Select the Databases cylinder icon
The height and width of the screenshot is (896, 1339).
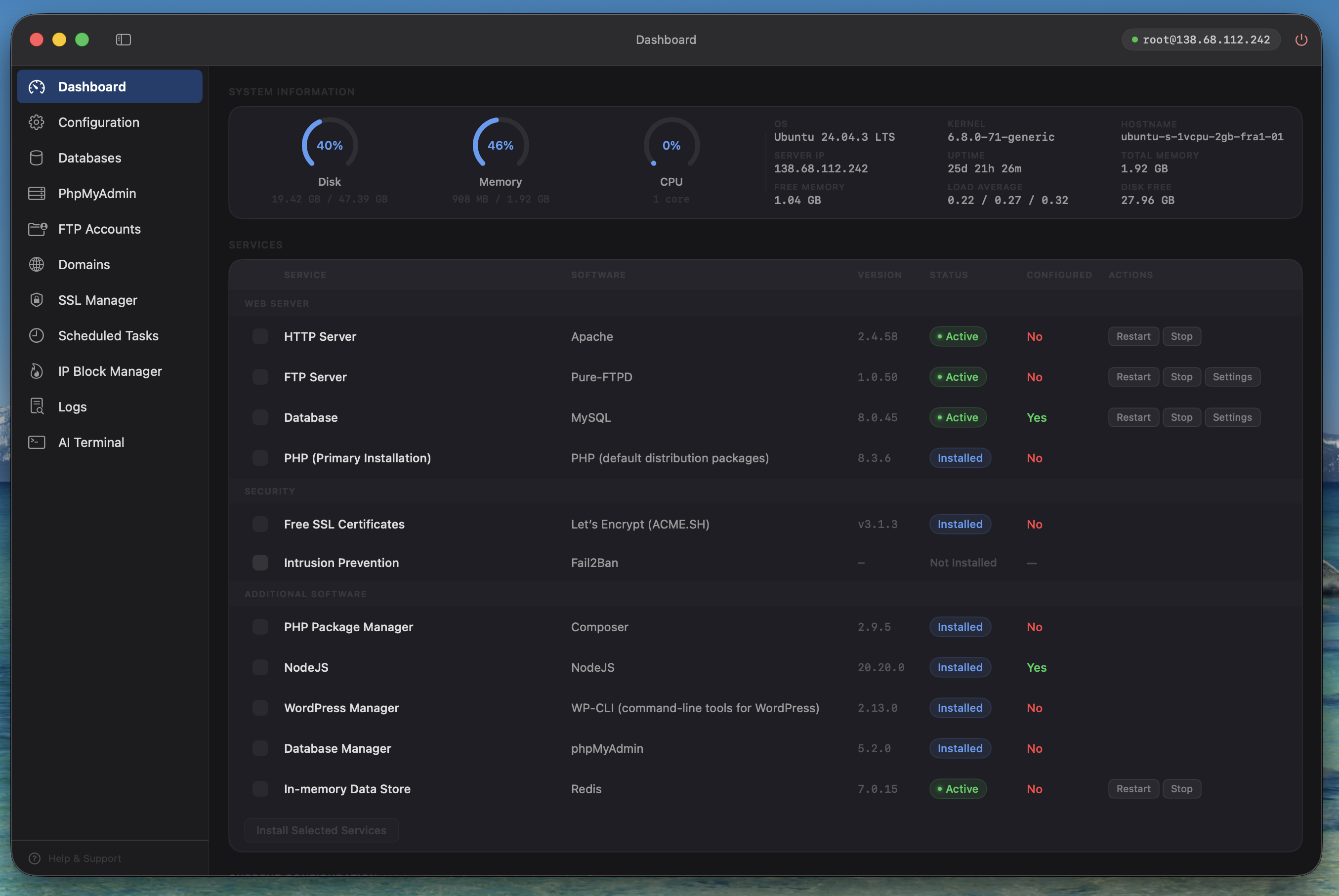click(x=37, y=158)
